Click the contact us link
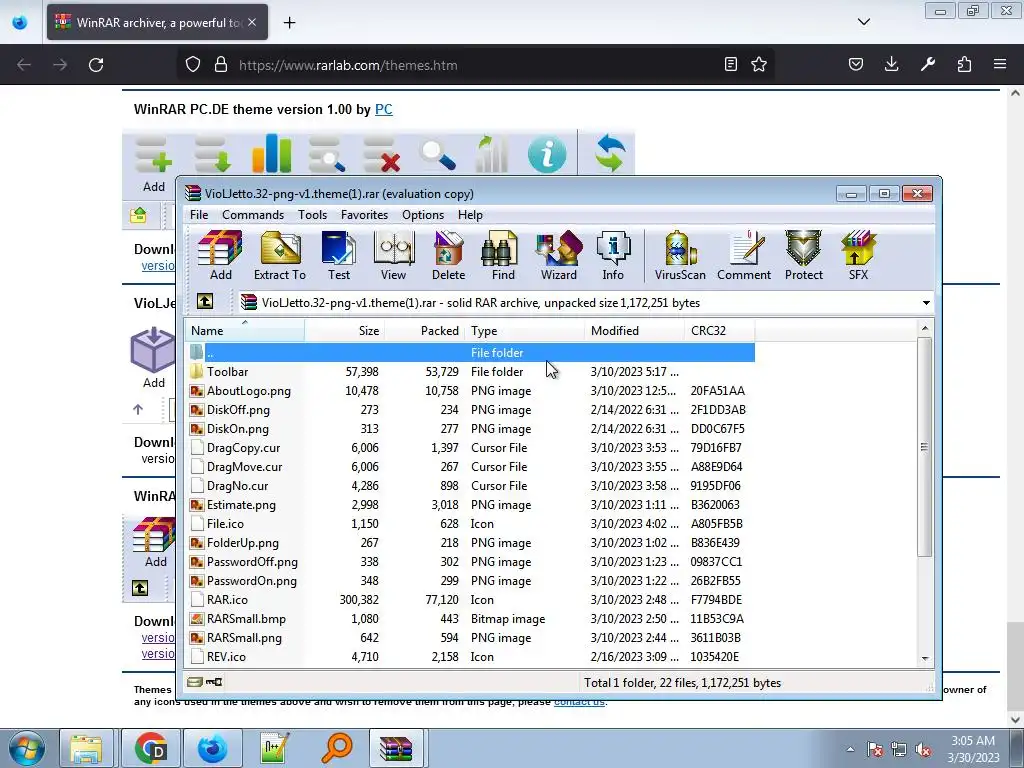This screenshot has width=1024, height=768. tap(579, 702)
